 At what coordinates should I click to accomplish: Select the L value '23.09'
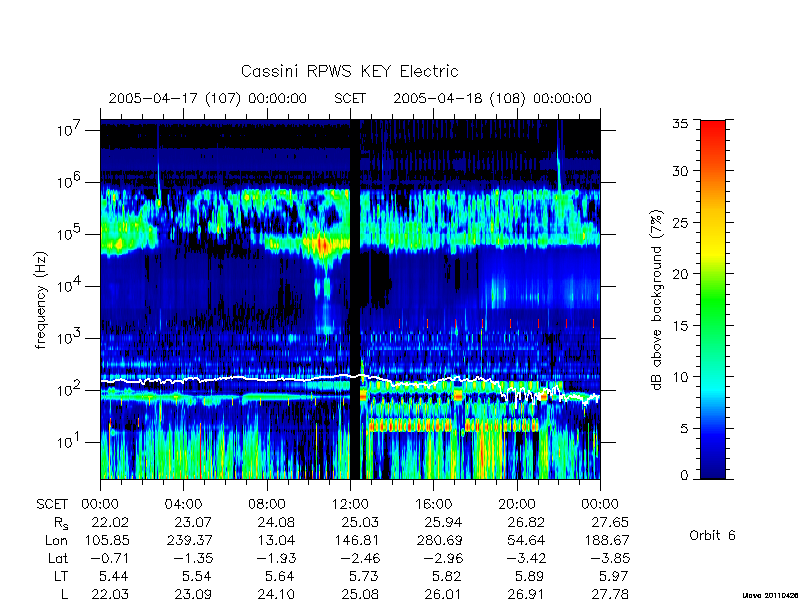pyautogui.click(x=192, y=594)
